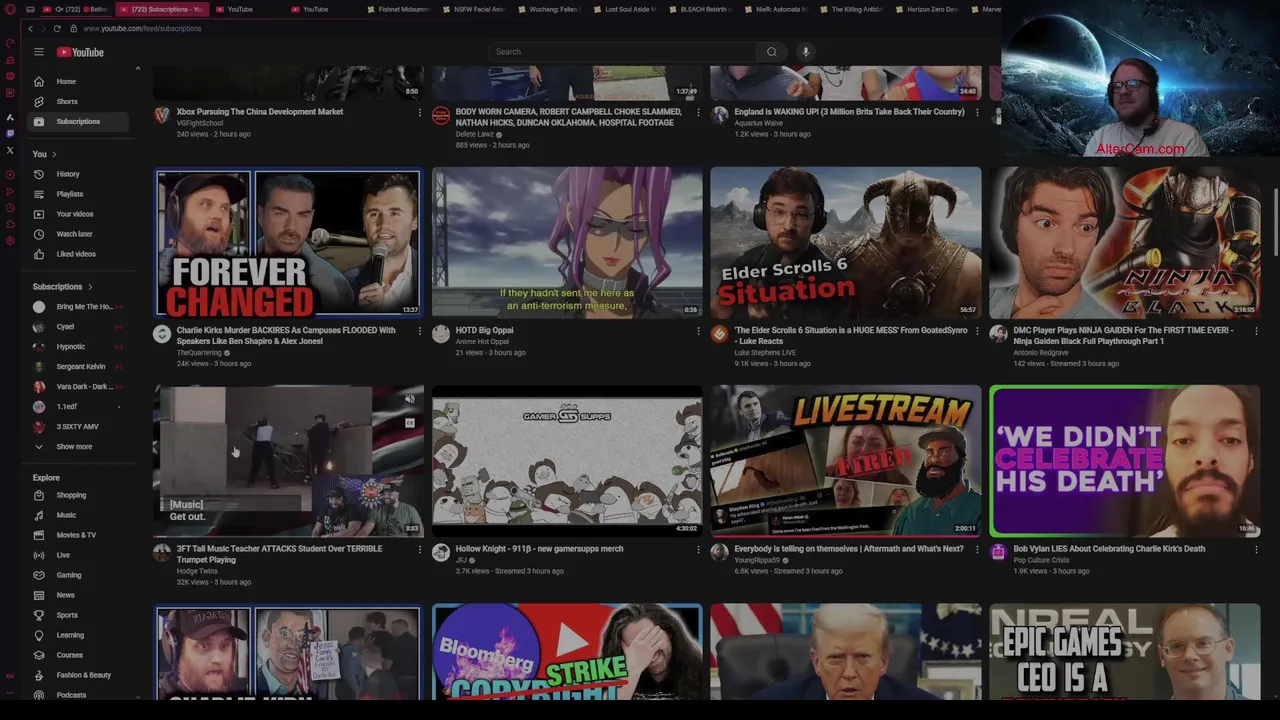Open Shopping under Explore
The height and width of the screenshot is (720, 1280).
(78, 495)
